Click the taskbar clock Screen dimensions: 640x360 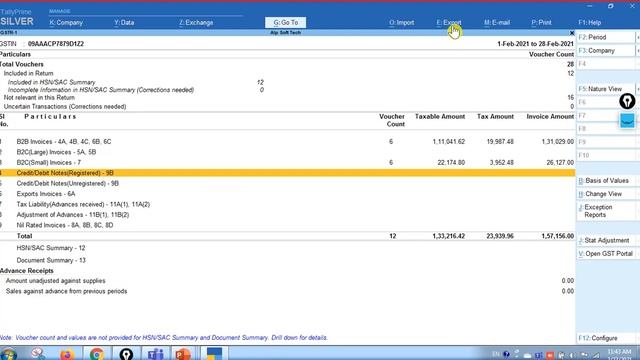pyautogui.click(x=618, y=353)
